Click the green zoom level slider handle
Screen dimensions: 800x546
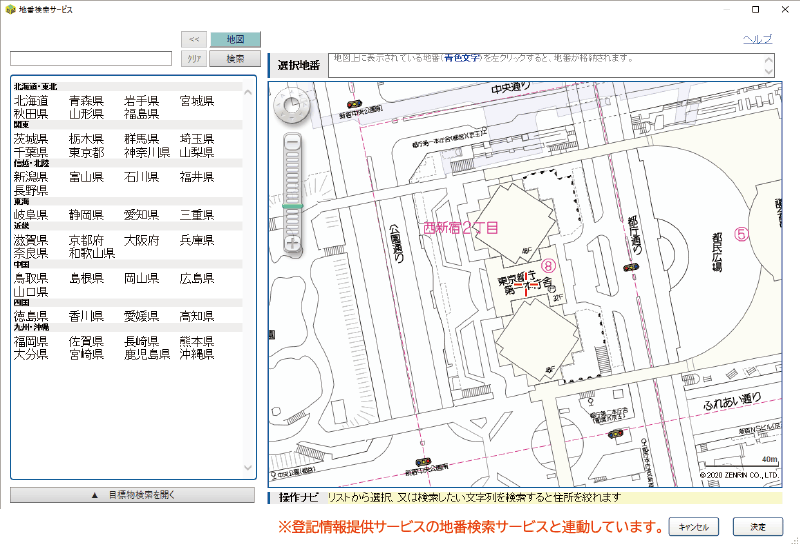click(293, 207)
